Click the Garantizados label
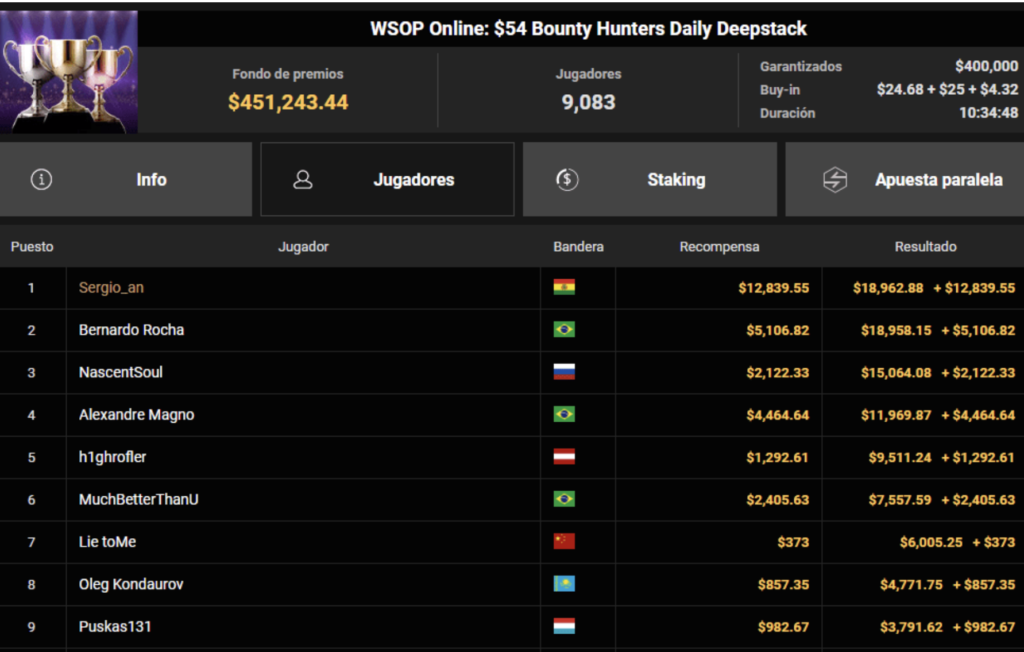Viewport: 1024px width, 652px height. 801,66
